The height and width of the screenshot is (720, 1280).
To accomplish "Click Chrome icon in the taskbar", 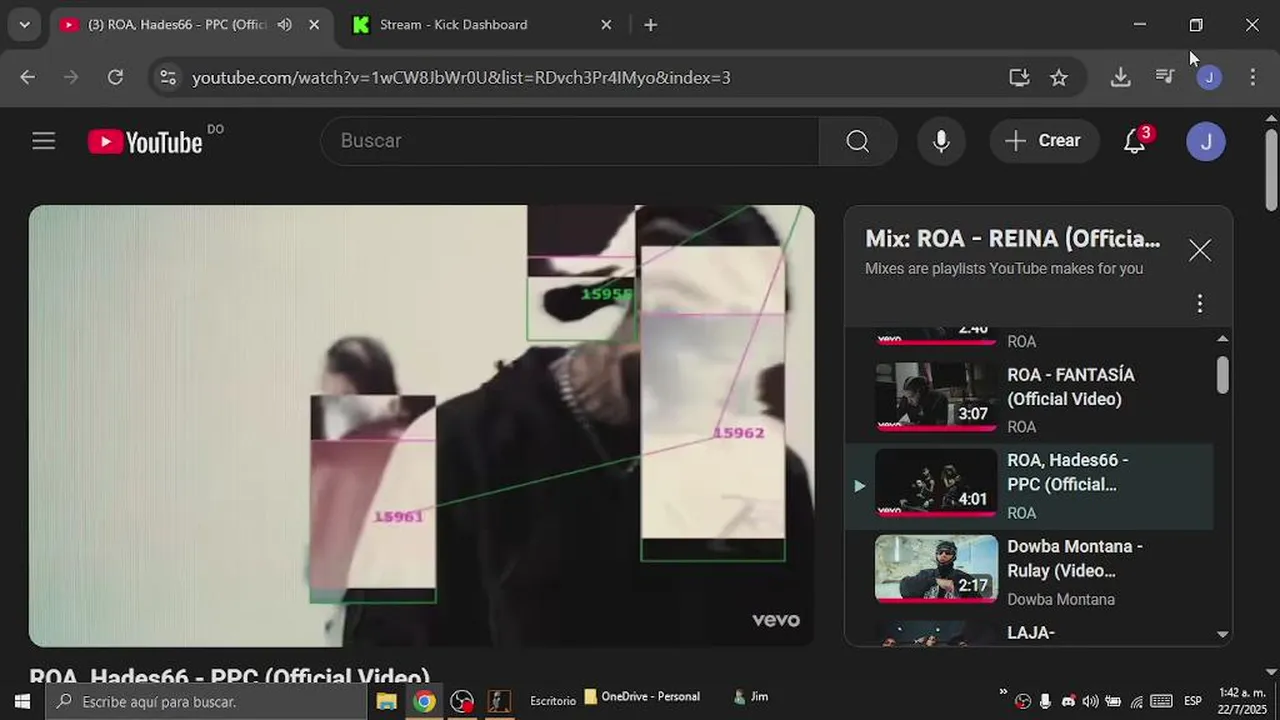I will tap(425, 702).
